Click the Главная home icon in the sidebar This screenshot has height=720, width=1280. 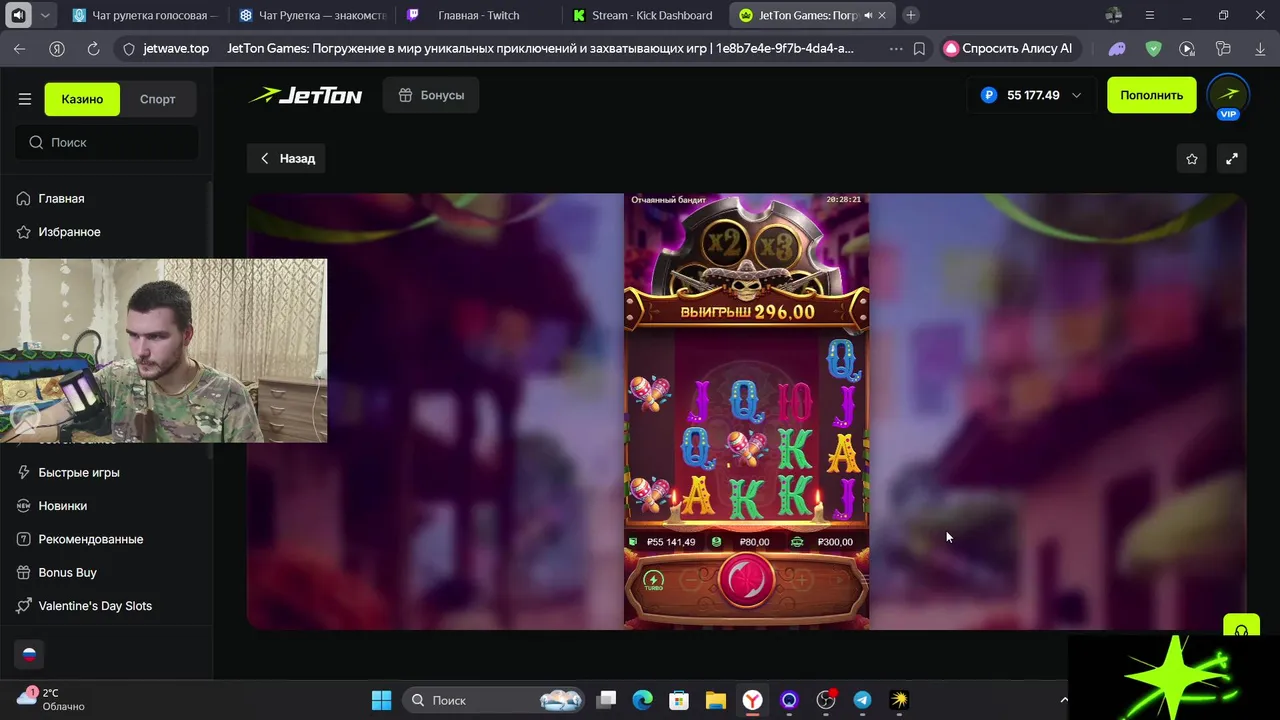(24, 198)
